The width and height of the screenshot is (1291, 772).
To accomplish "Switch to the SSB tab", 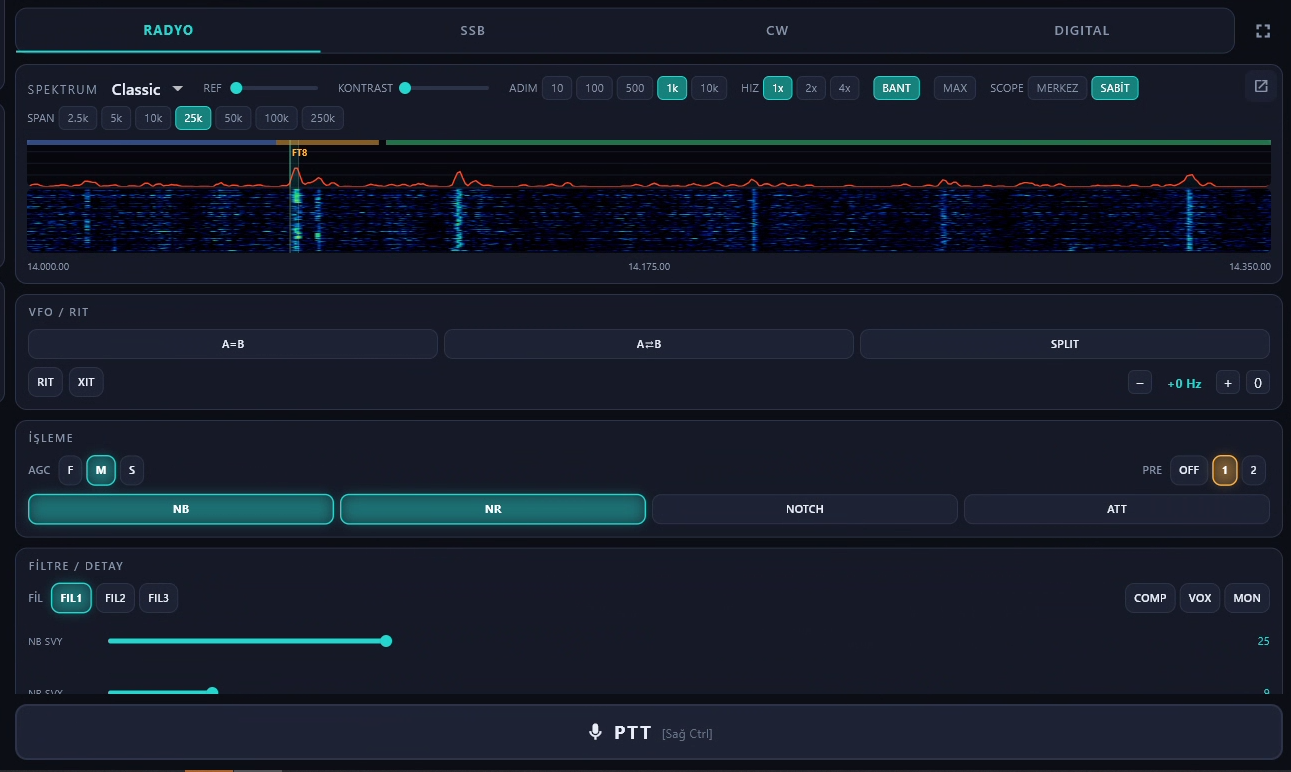I will click(x=473, y=30).
